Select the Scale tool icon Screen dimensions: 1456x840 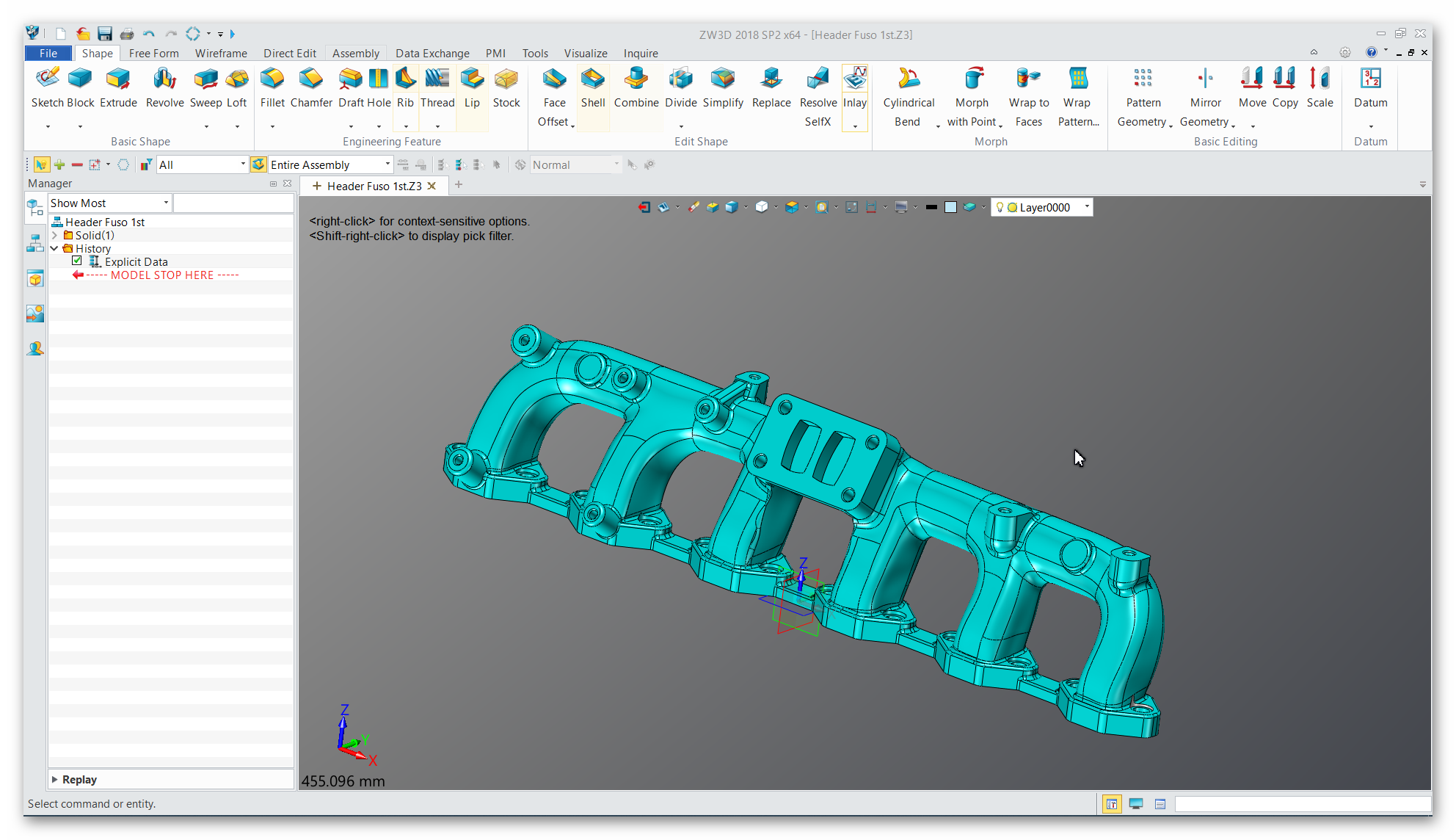1319,88
